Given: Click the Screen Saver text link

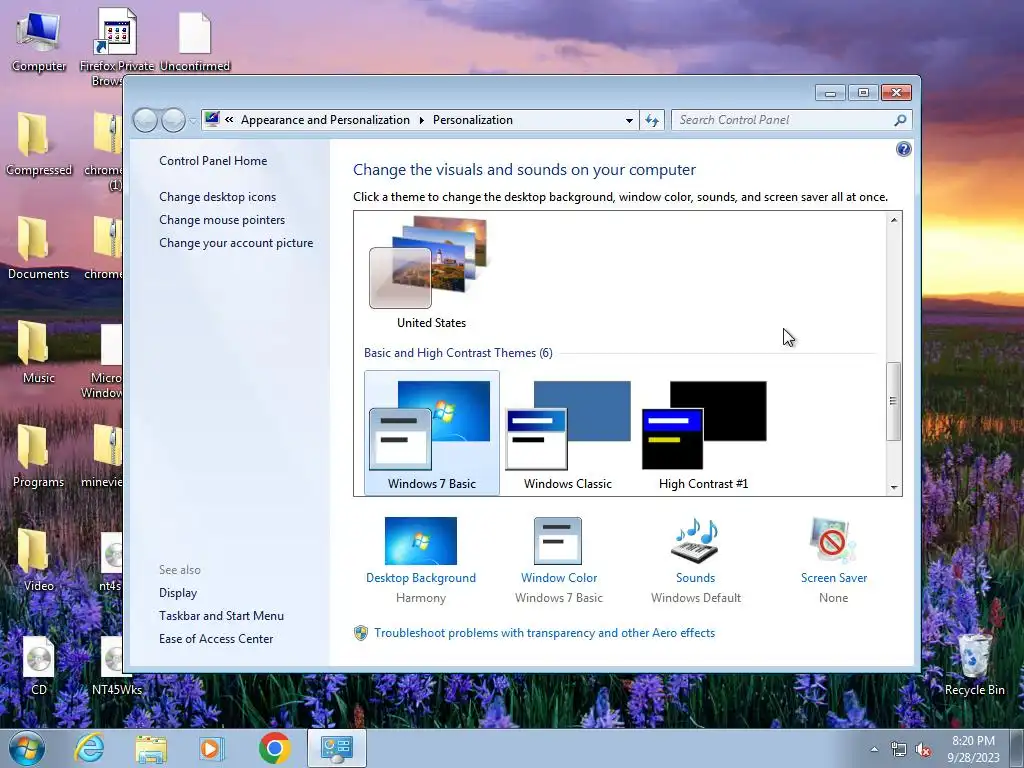Looking at the screenshot, I should pyautogui.click(x=833, y=577).
